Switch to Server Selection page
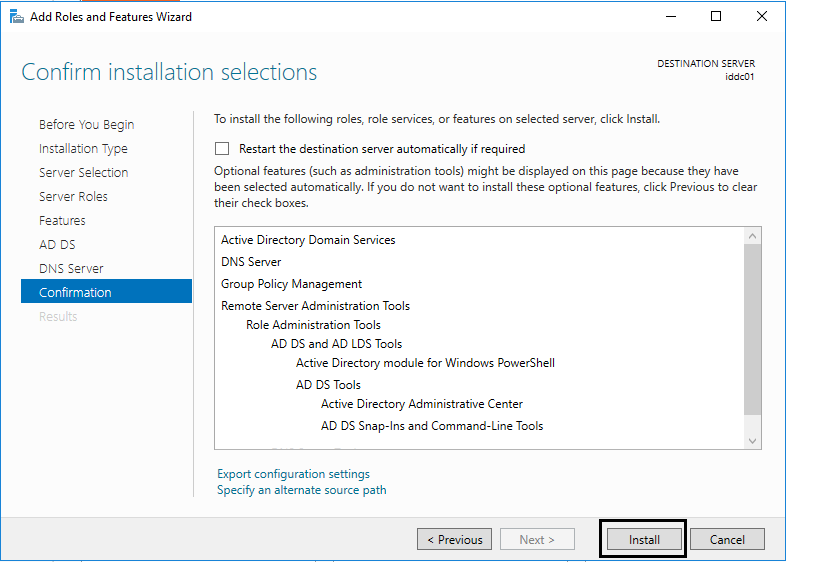The width and height of the screenshot is (819, 562). (84, 173)
